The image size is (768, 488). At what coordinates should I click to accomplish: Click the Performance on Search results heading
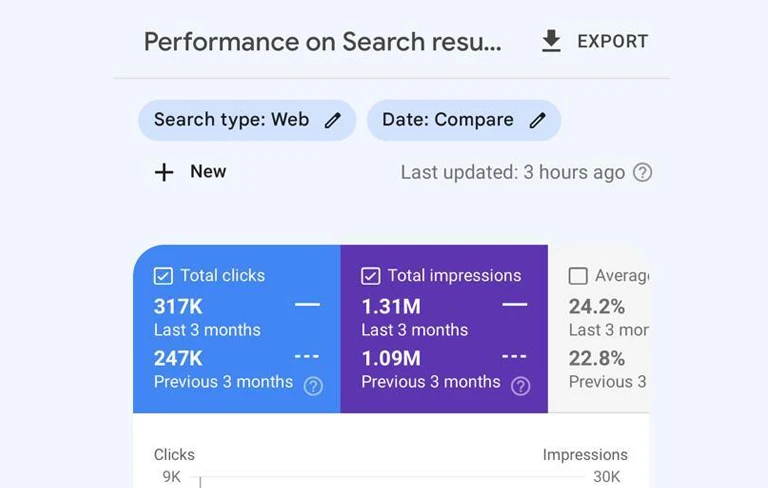point(323,42)
